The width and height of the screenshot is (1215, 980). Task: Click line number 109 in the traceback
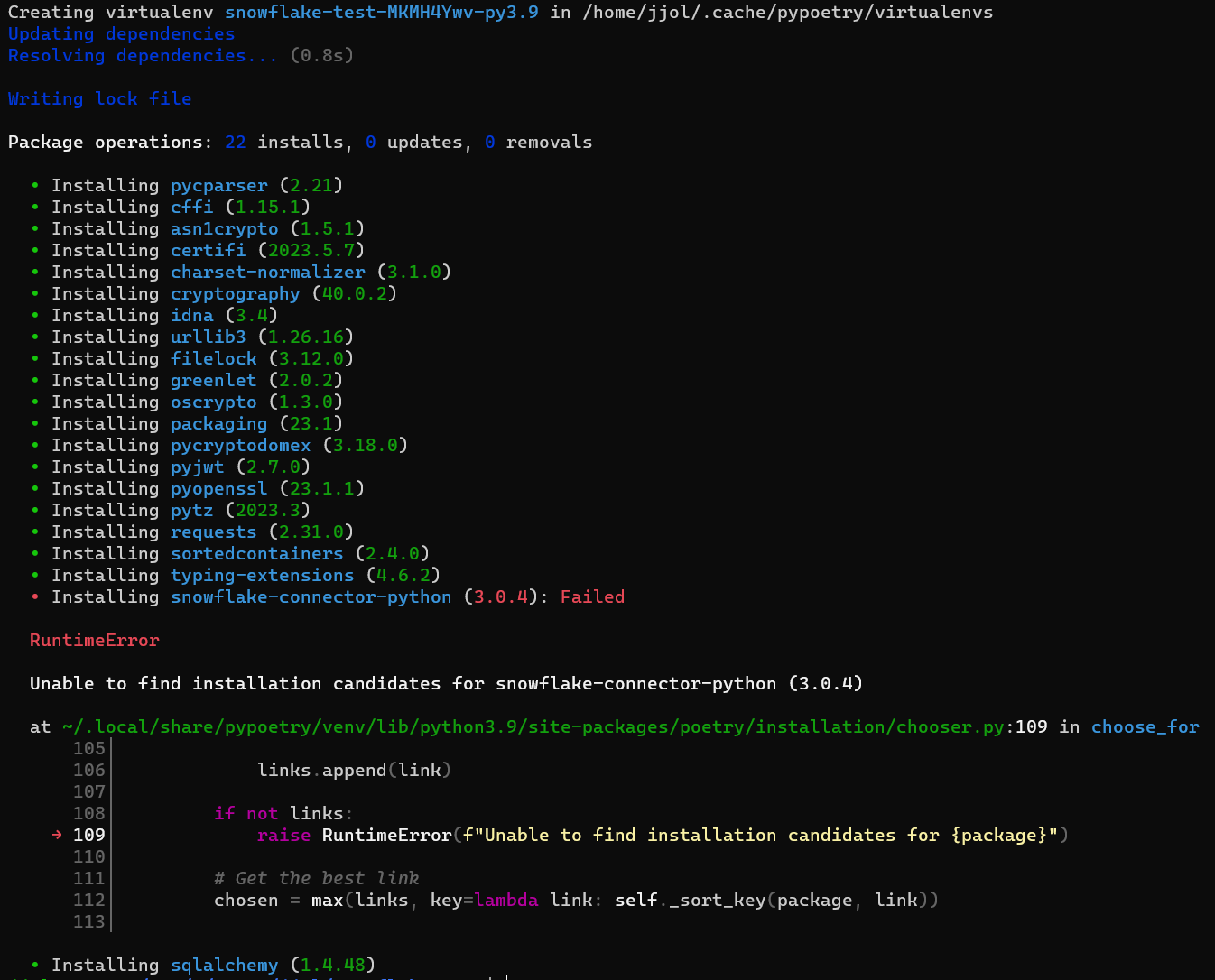point(88,835)
